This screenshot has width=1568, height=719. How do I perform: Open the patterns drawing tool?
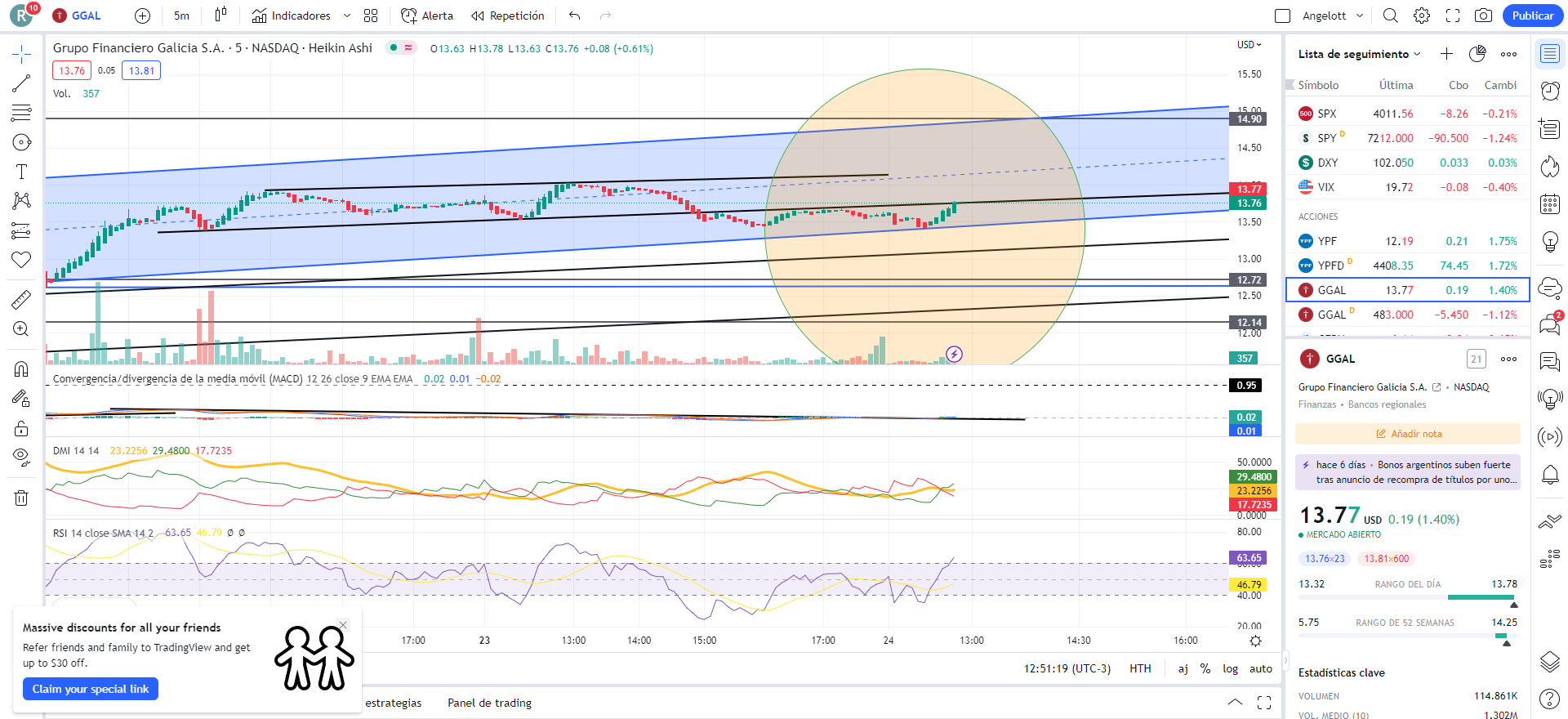(x=21, y=201)
